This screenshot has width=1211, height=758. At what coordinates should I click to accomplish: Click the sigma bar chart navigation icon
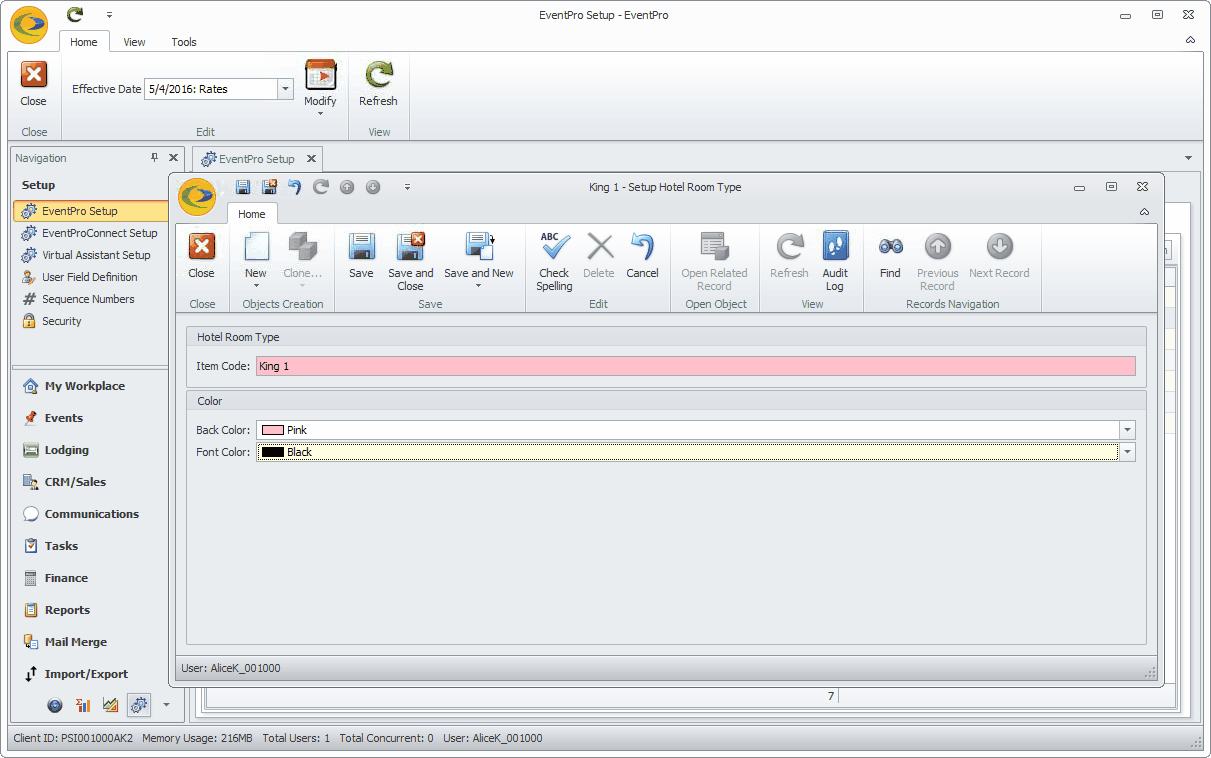point(83,705)
